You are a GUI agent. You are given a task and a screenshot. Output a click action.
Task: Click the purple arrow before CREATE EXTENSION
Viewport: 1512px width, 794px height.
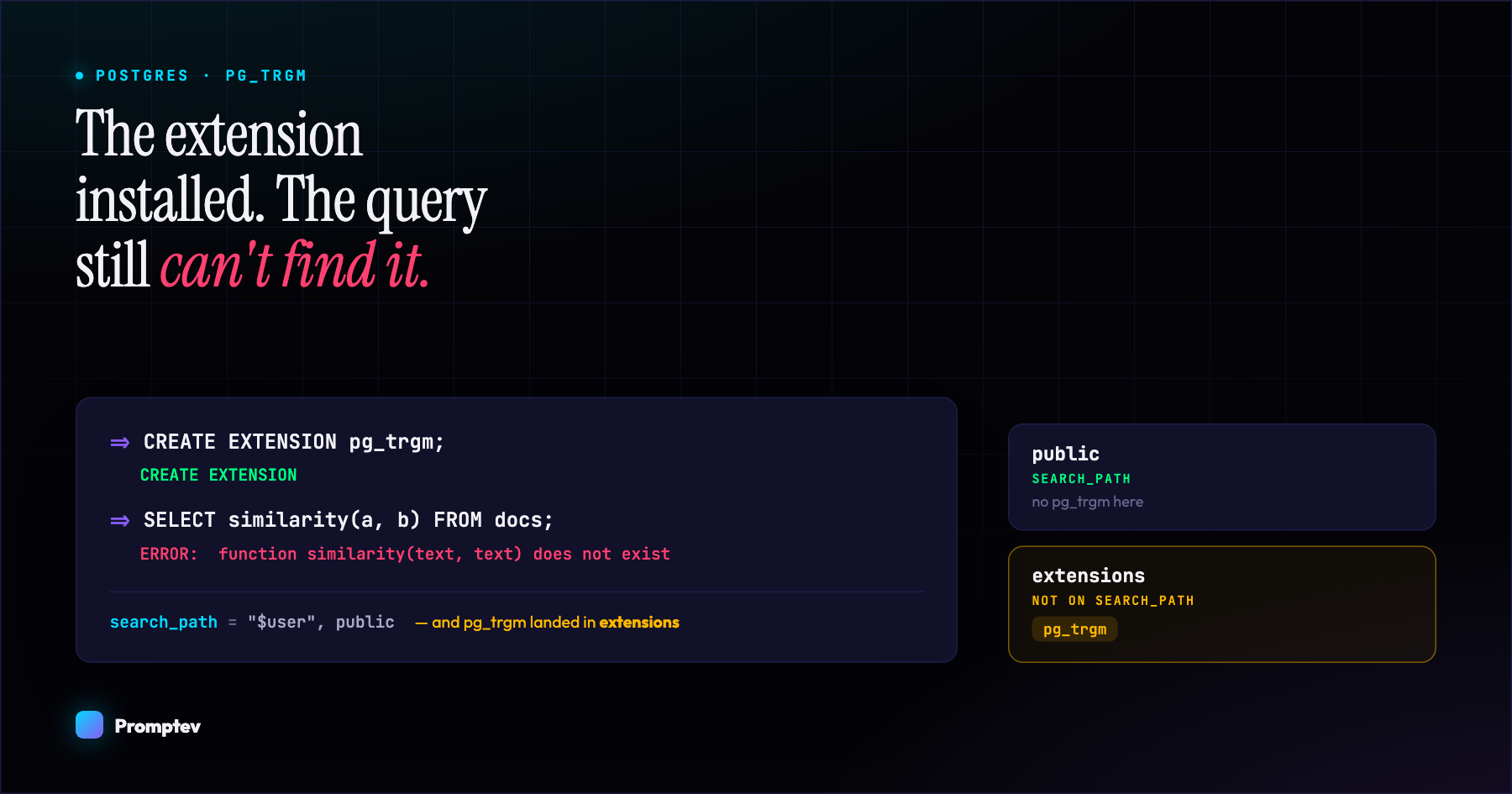click(120, 443)
